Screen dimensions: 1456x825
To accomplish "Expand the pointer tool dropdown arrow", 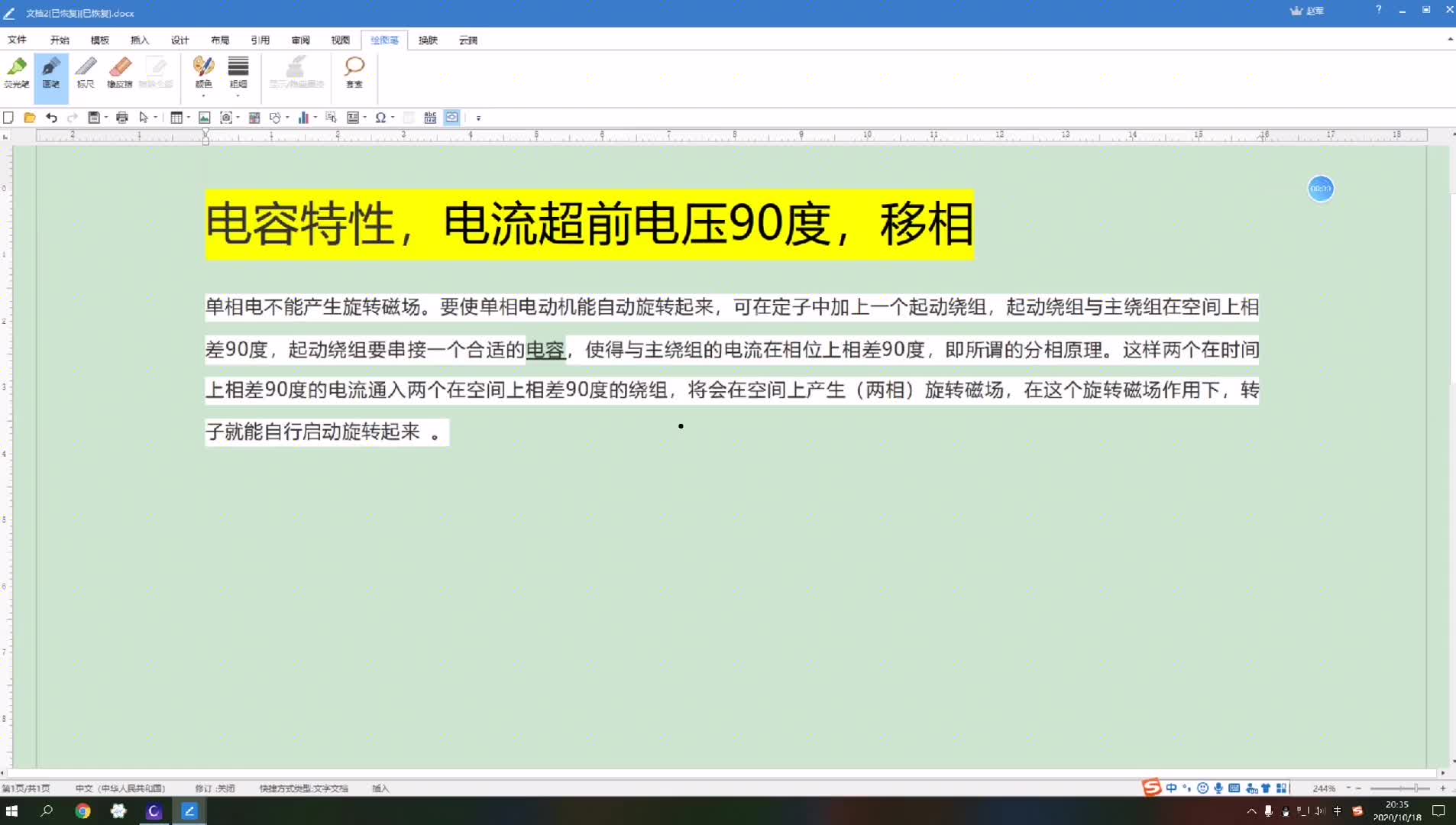I will 155,118.
